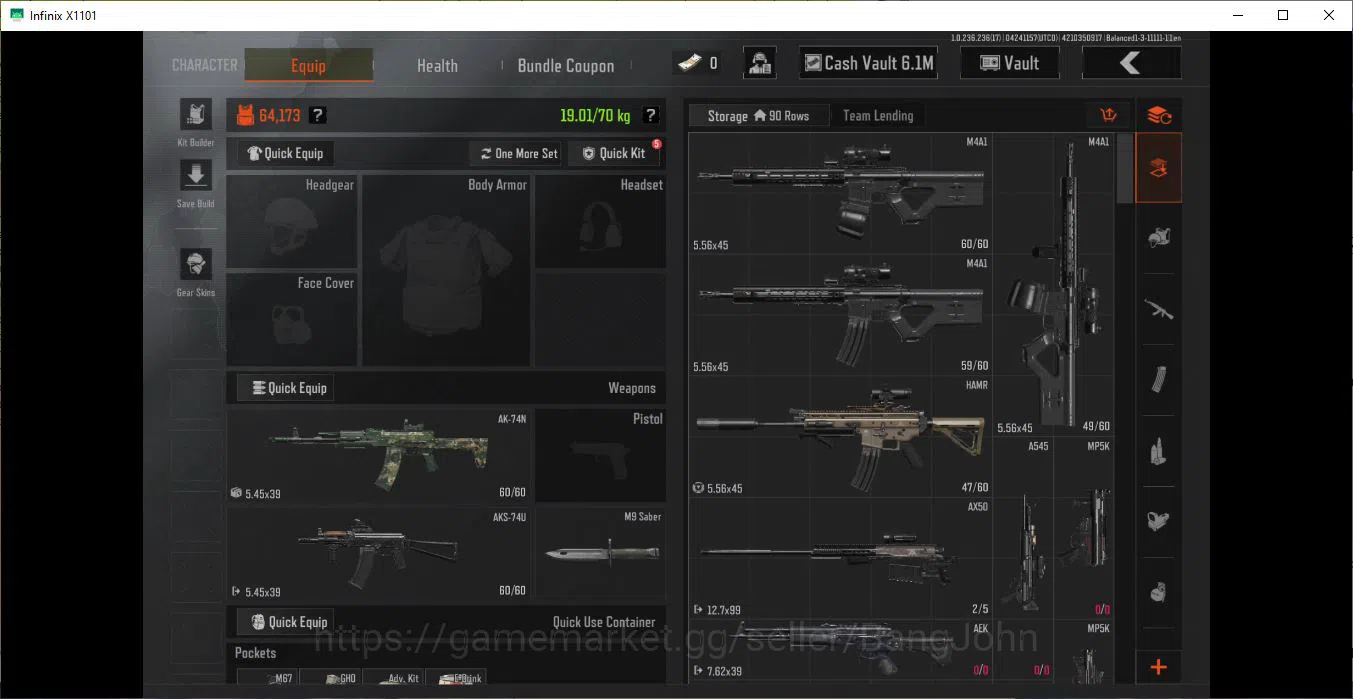Image resolution: width=1353 pixels, height=699 pixels.
Task: Filter storage by ammunition bullets
Action: tap(1159, 451)
